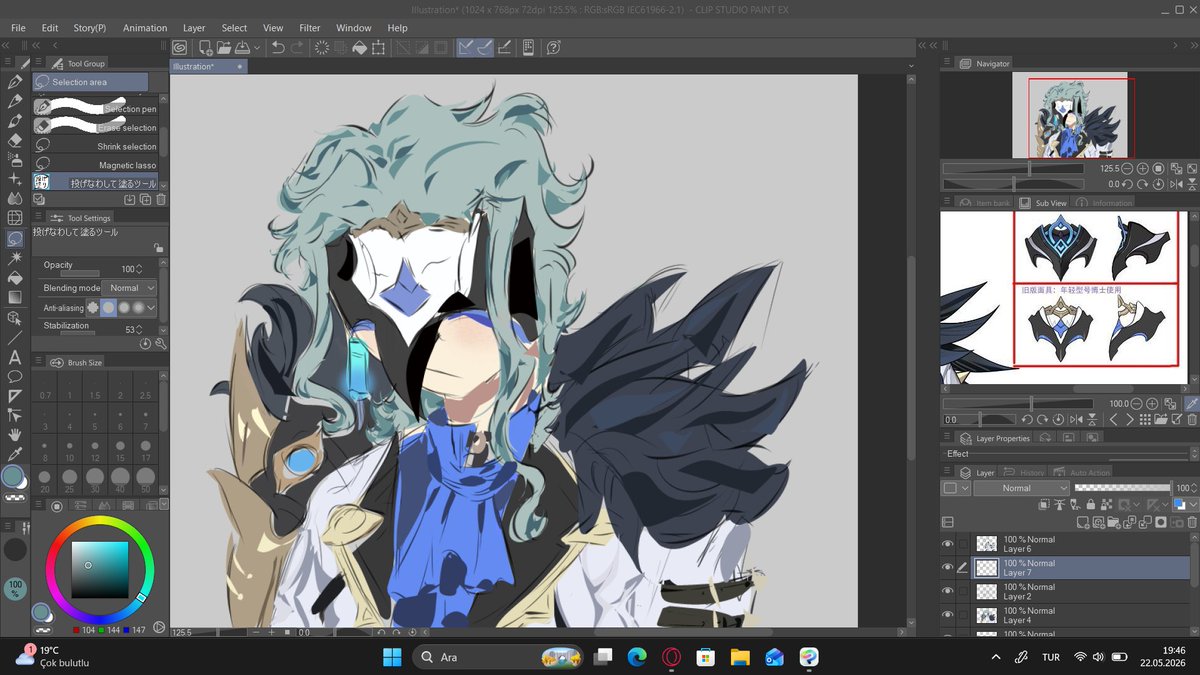This screenshot has height=675, width=1200.
Task: Click the Open file folder icon in command bar
Action: [223, 47]
